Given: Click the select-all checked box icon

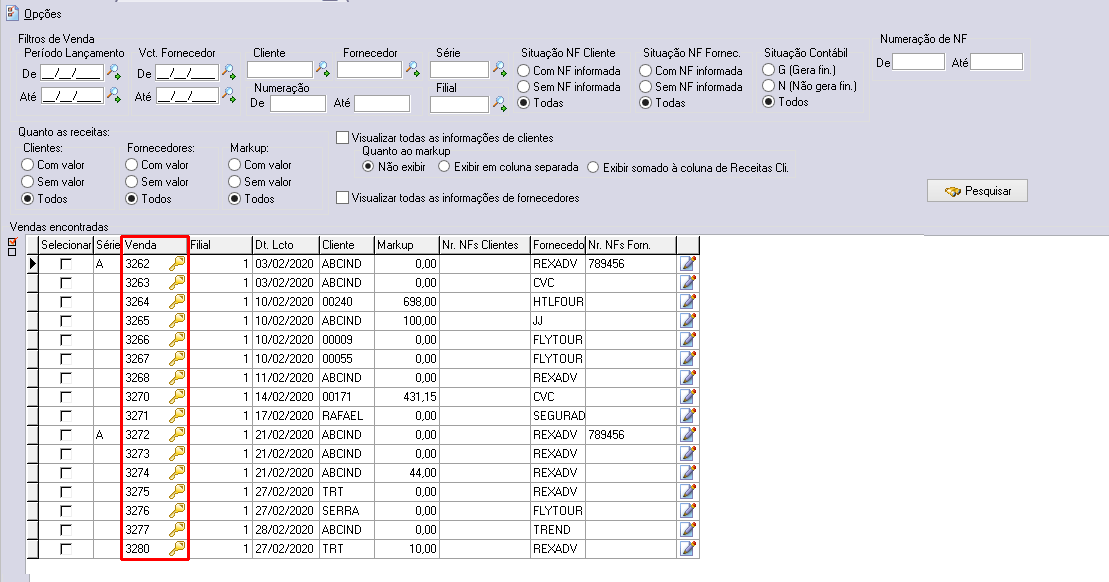Looking at the screenshot, I should point(12,242).
